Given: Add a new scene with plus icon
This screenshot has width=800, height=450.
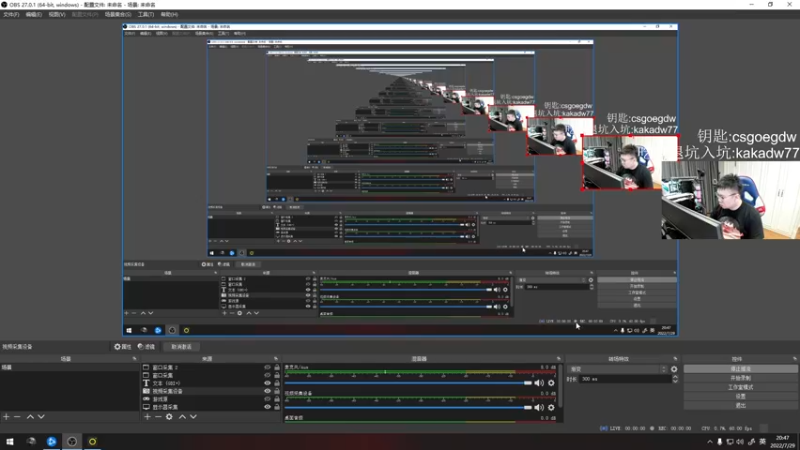Looking at the screenshot, I should click(x=6, y=417).
